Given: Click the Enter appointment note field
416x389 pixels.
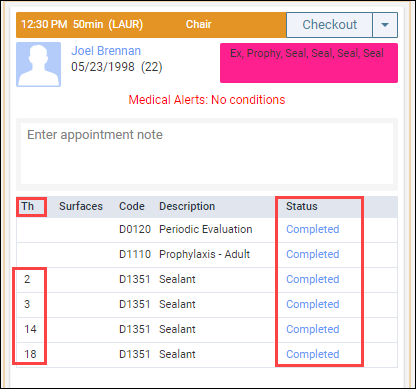Looking at the screenshot, I should click(x=207, y=154).
